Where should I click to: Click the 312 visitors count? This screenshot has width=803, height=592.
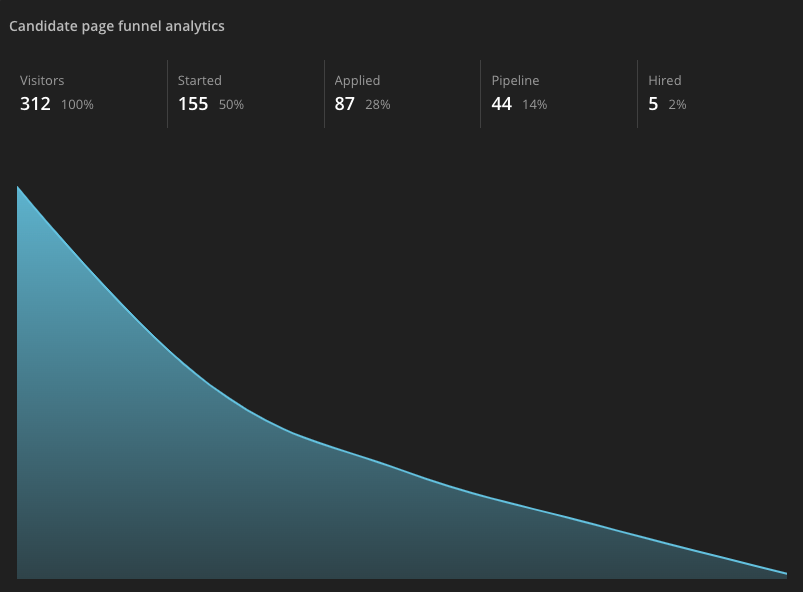point(35,104)
